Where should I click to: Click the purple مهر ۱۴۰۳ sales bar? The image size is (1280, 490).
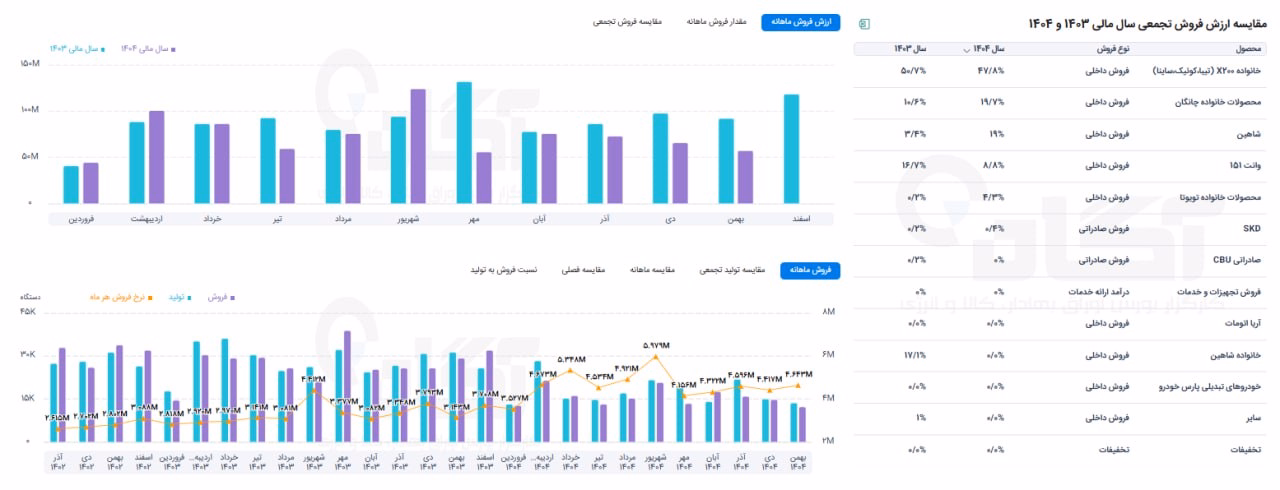(x=347, y=386)
